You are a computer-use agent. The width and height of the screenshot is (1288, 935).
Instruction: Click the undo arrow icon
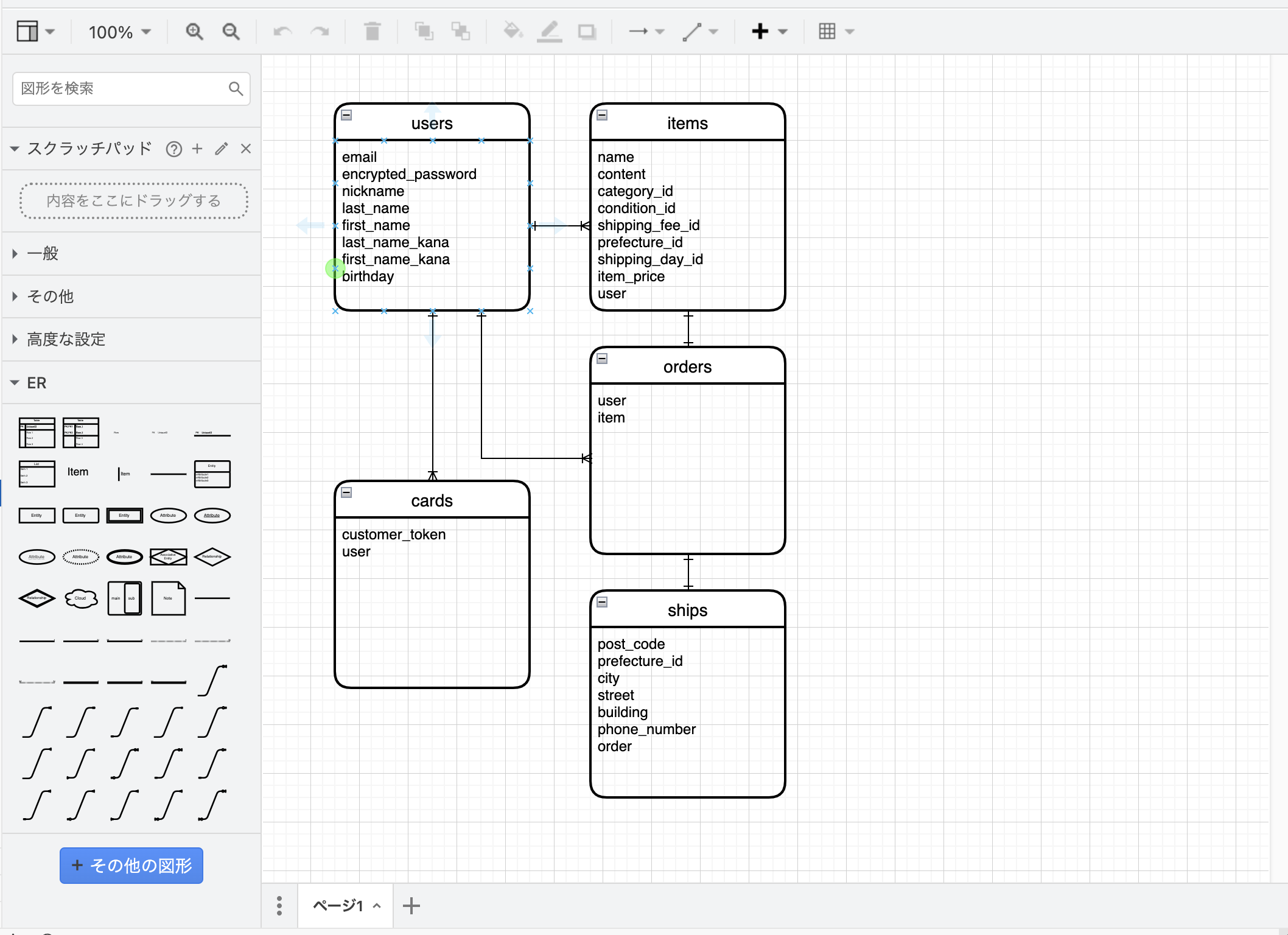click(282, 32)
